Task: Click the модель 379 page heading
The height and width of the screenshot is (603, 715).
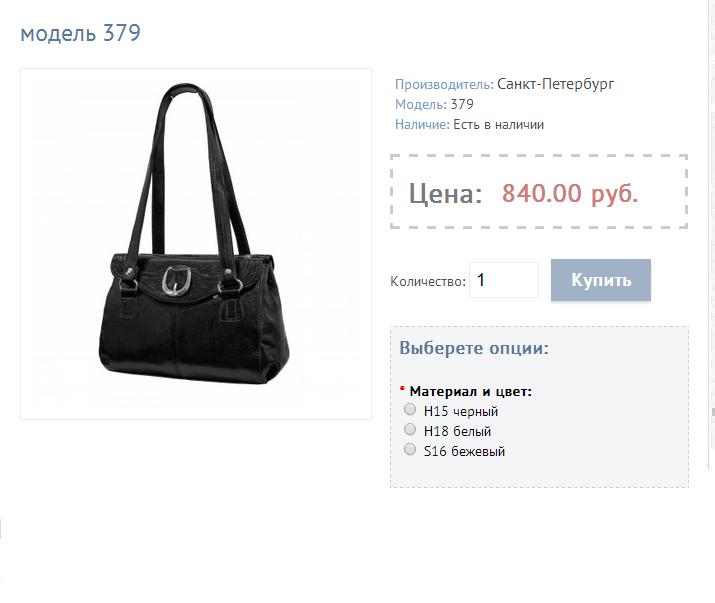Action: coord(81,33)
